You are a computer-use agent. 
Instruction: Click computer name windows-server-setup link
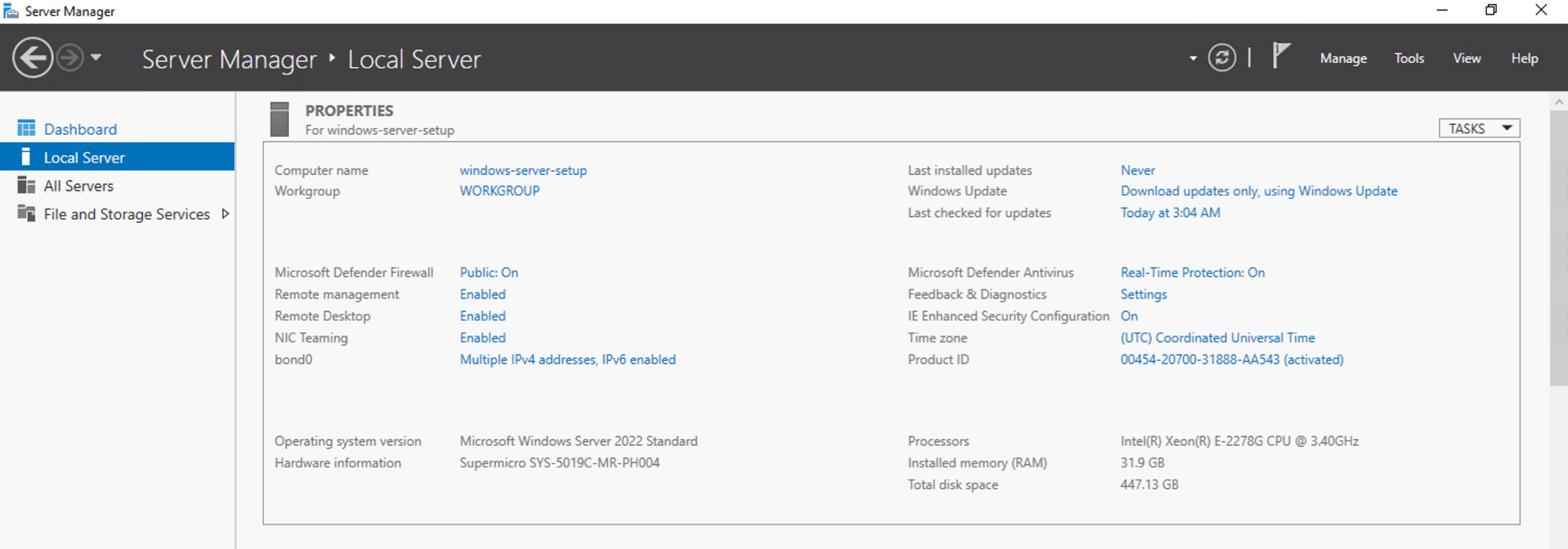pyautogui.click(x=523, y=170)
